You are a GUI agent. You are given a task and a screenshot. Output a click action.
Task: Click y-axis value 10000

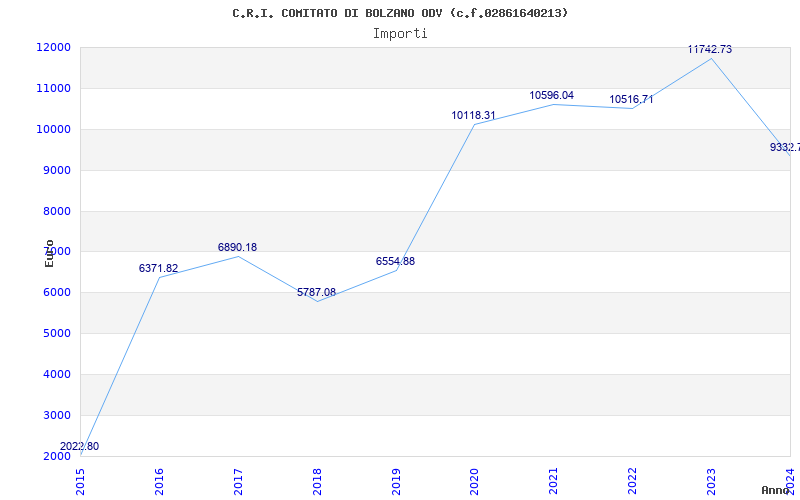coord(53,129)
